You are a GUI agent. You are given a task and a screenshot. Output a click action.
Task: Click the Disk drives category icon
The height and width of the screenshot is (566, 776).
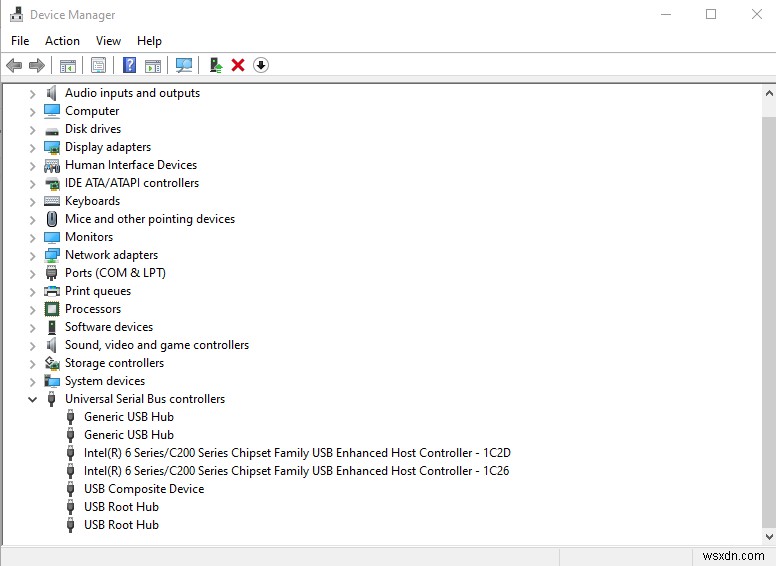(51, 131)
